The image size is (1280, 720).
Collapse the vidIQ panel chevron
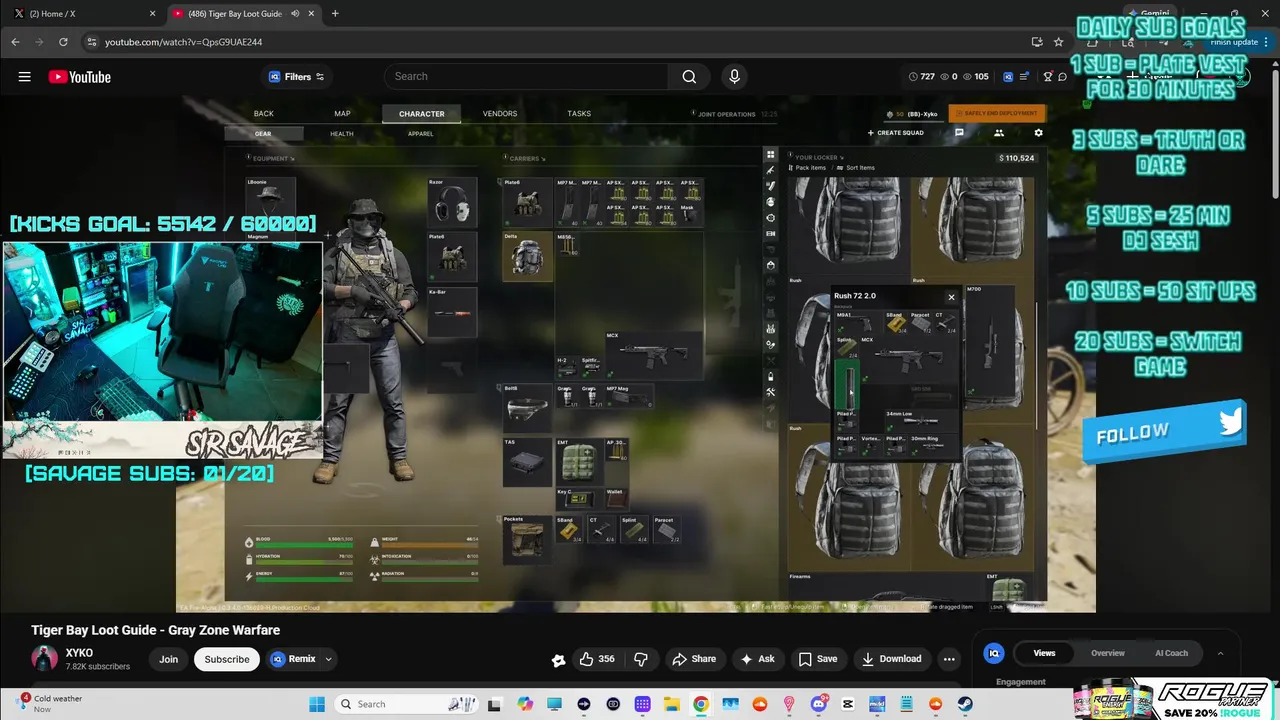click(1220, 653)
